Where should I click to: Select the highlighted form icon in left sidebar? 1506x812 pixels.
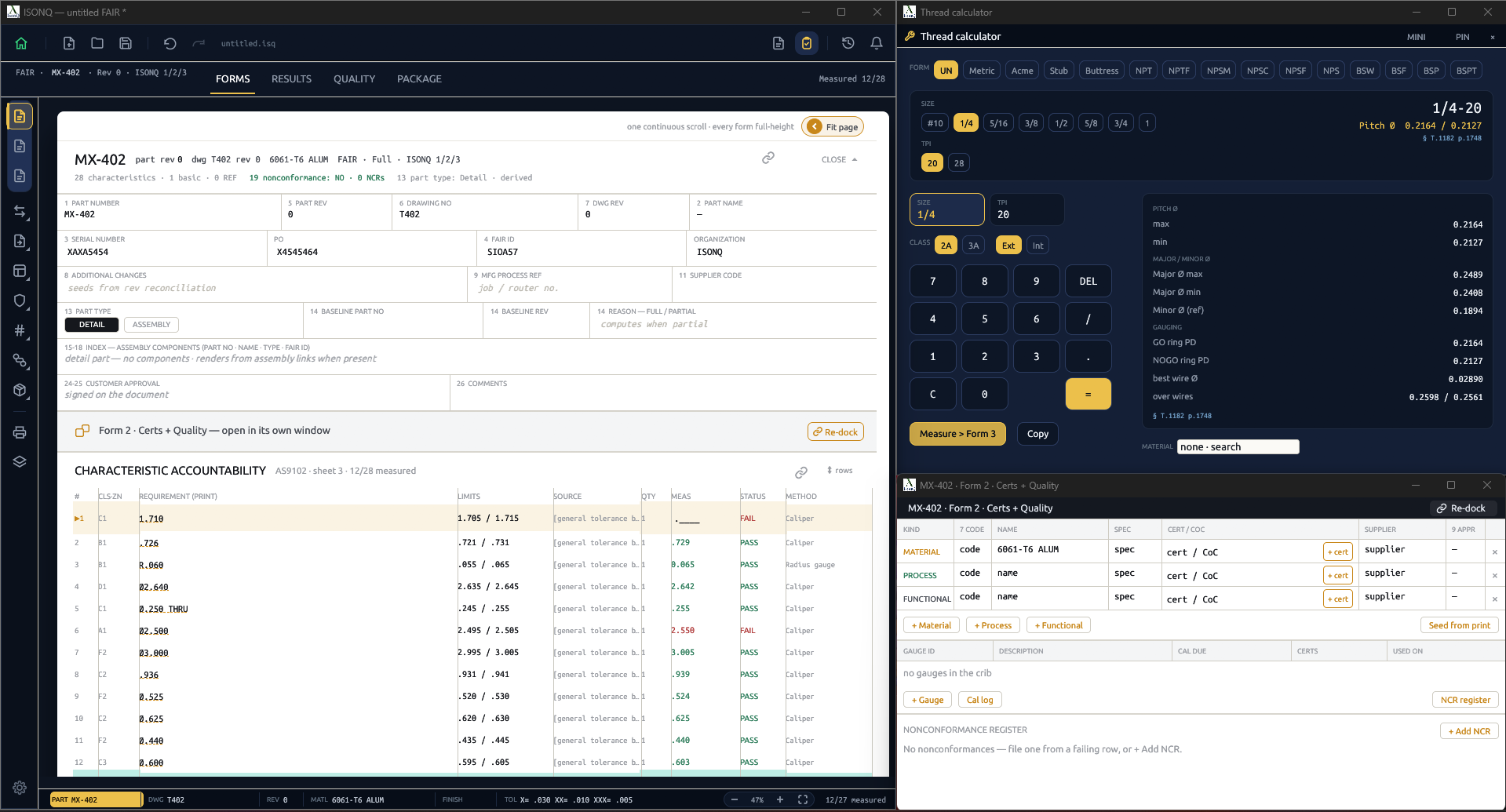(x=20, y=116)
